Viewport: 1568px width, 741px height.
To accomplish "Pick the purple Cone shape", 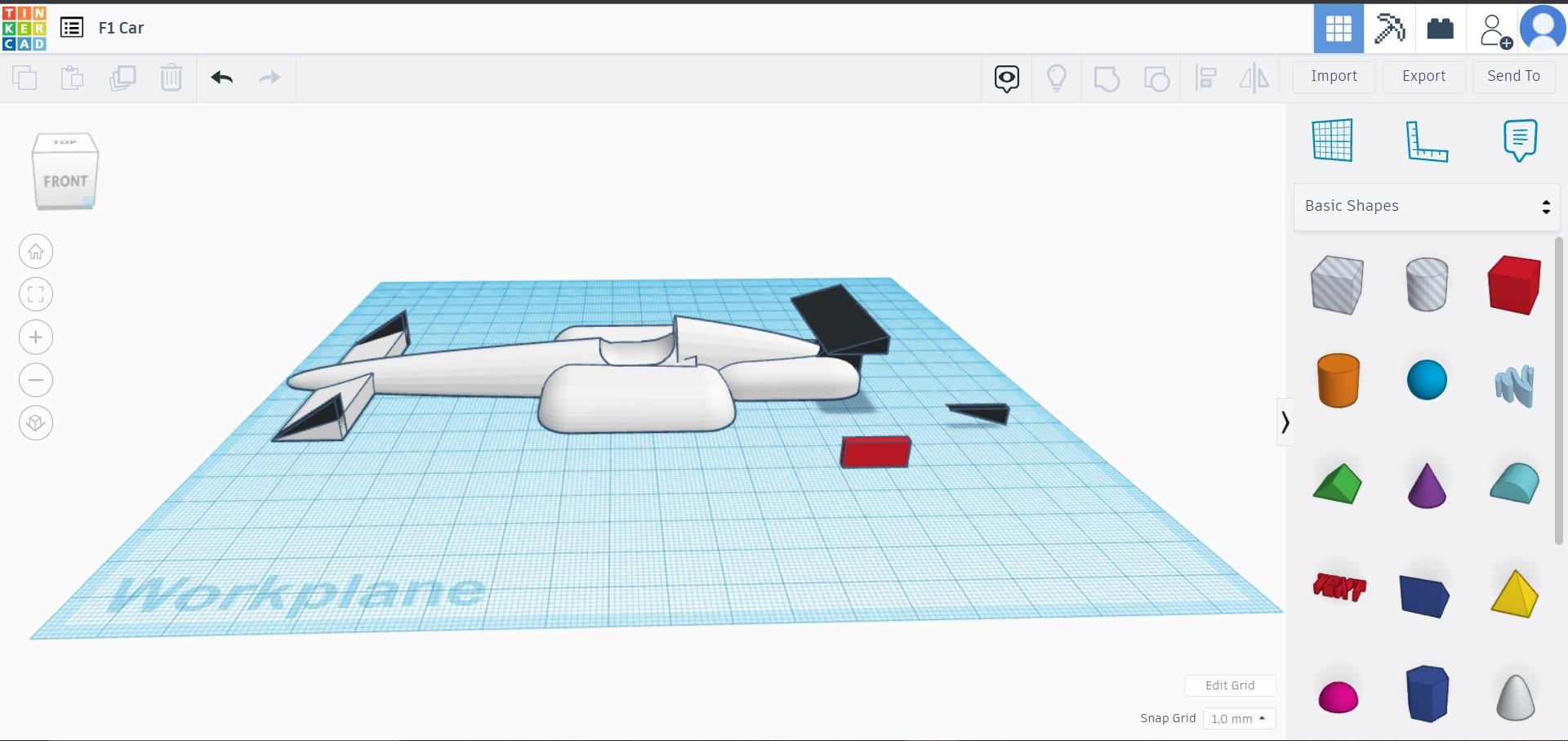I will click(x=1427, y=485).
